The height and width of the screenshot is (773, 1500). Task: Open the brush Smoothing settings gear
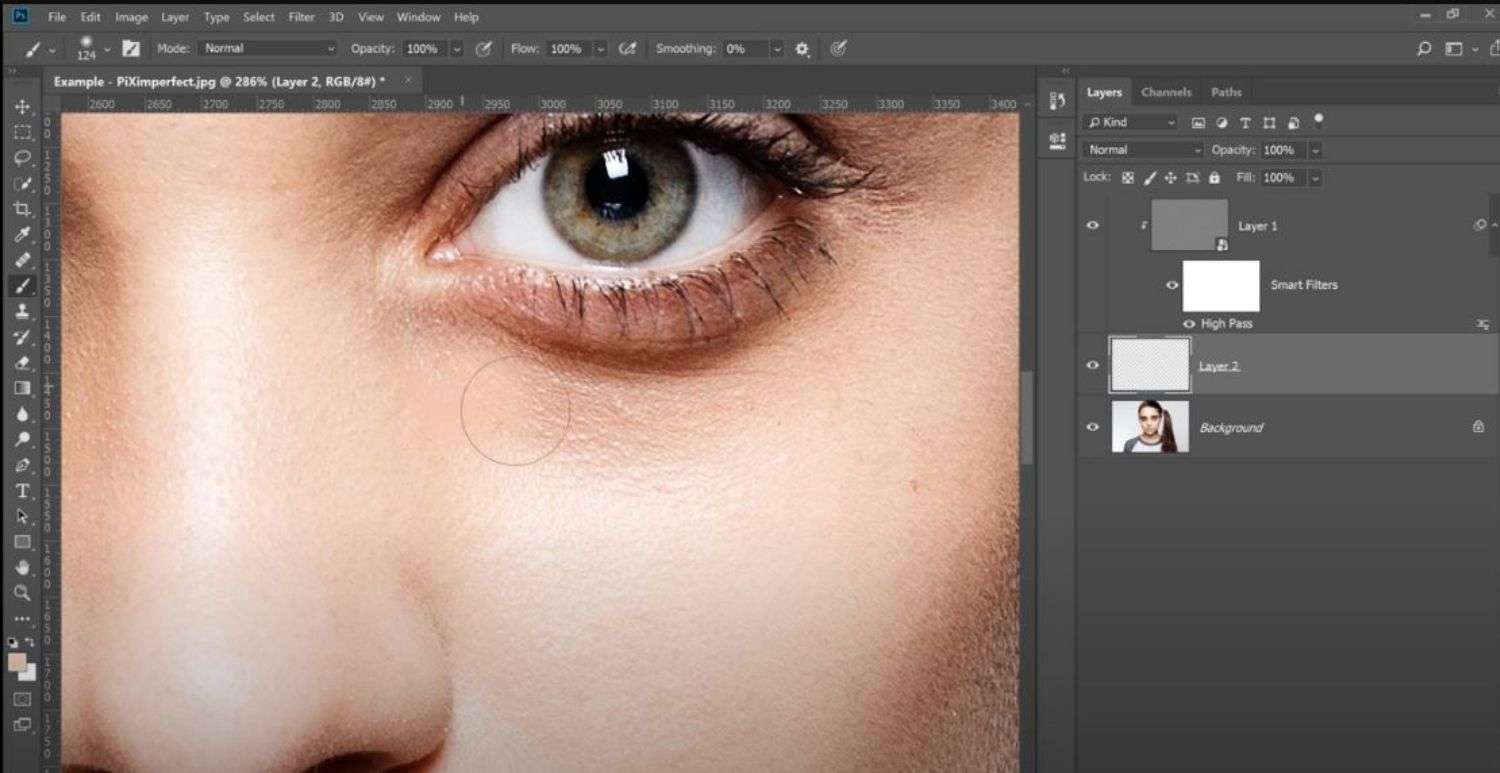point(800,48)
